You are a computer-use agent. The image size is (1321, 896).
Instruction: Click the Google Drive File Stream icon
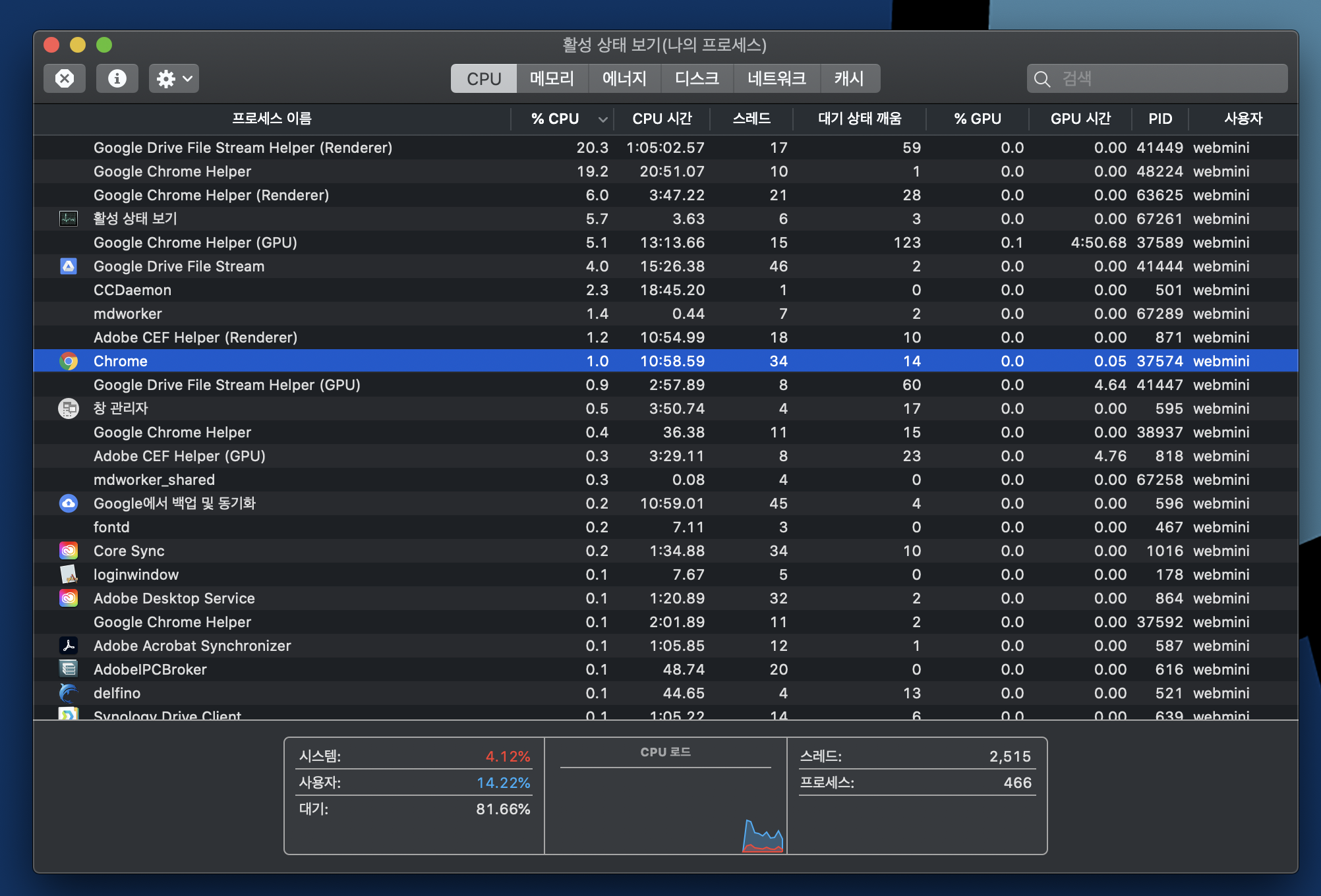coord(69,266)
